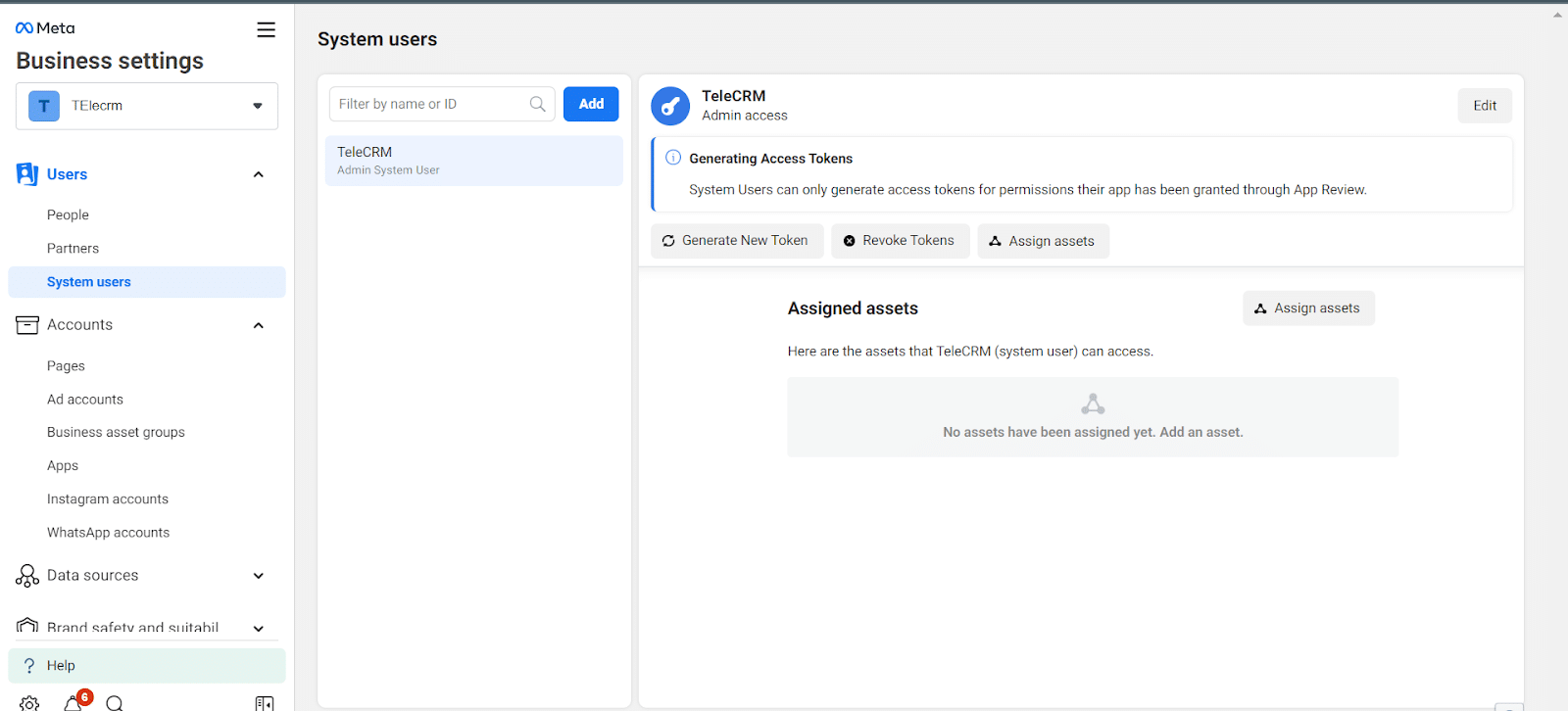Click the info icon beside Generating Access Tokens
Screen dimensions: 1568x711
(x=673, y=158)
